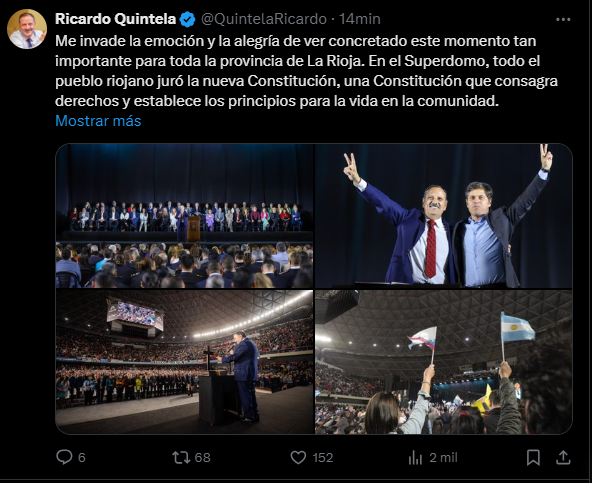Open photo of speaker at podium in arena
This screenshot has height=483, width=592.
[x=185, y=362]
